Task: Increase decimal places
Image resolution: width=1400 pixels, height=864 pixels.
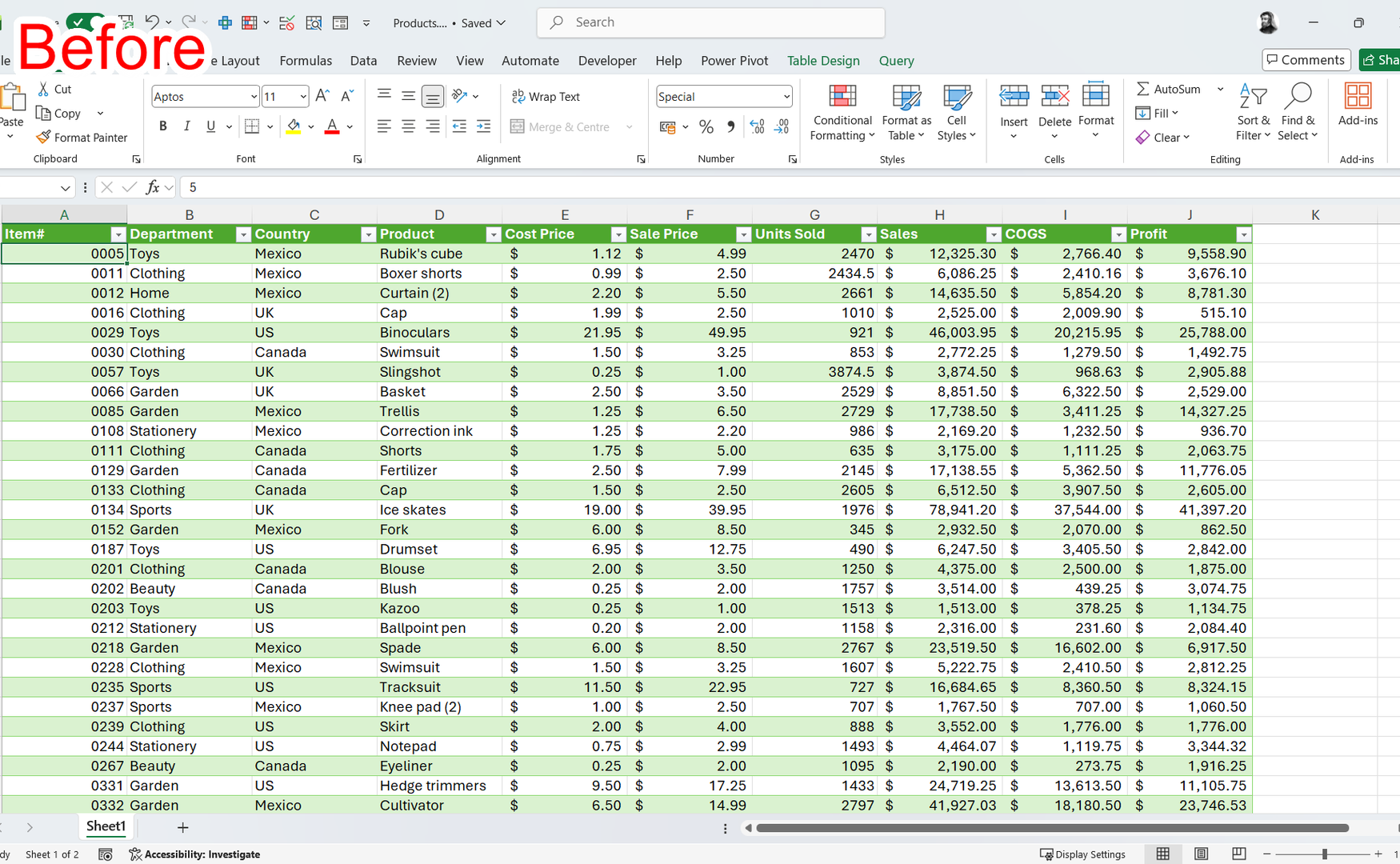Action: 757,126
